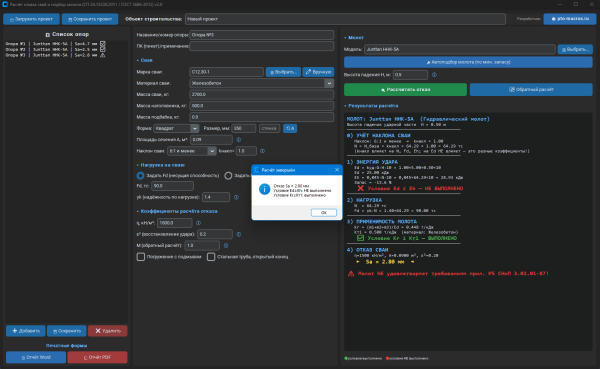Click the Масса сваи, кг input field
Viewport: 600px width, 369px height.
262,94
